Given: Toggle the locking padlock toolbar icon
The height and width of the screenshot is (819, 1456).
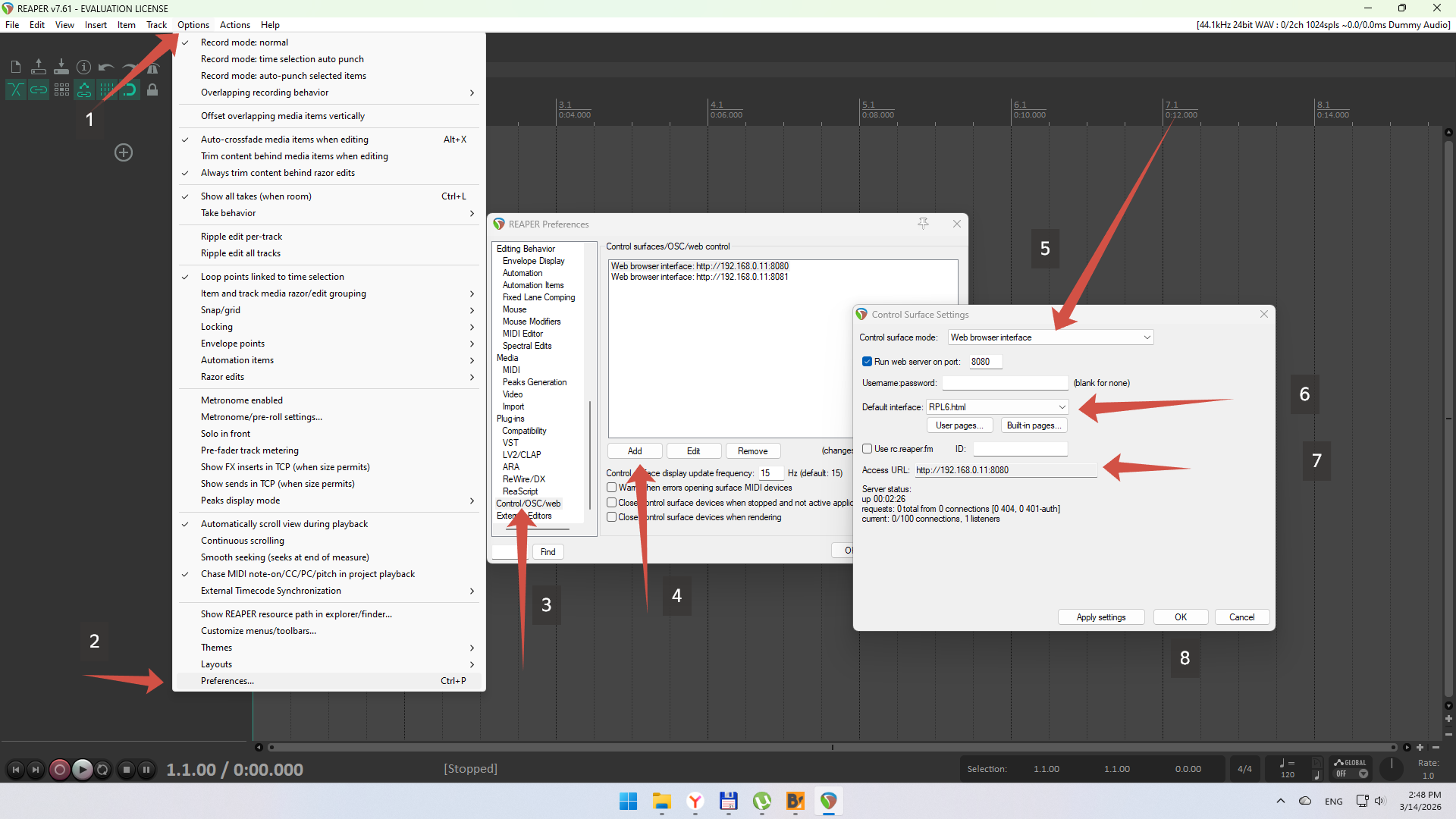Looking at the screenshot, I should click(152, 90).
